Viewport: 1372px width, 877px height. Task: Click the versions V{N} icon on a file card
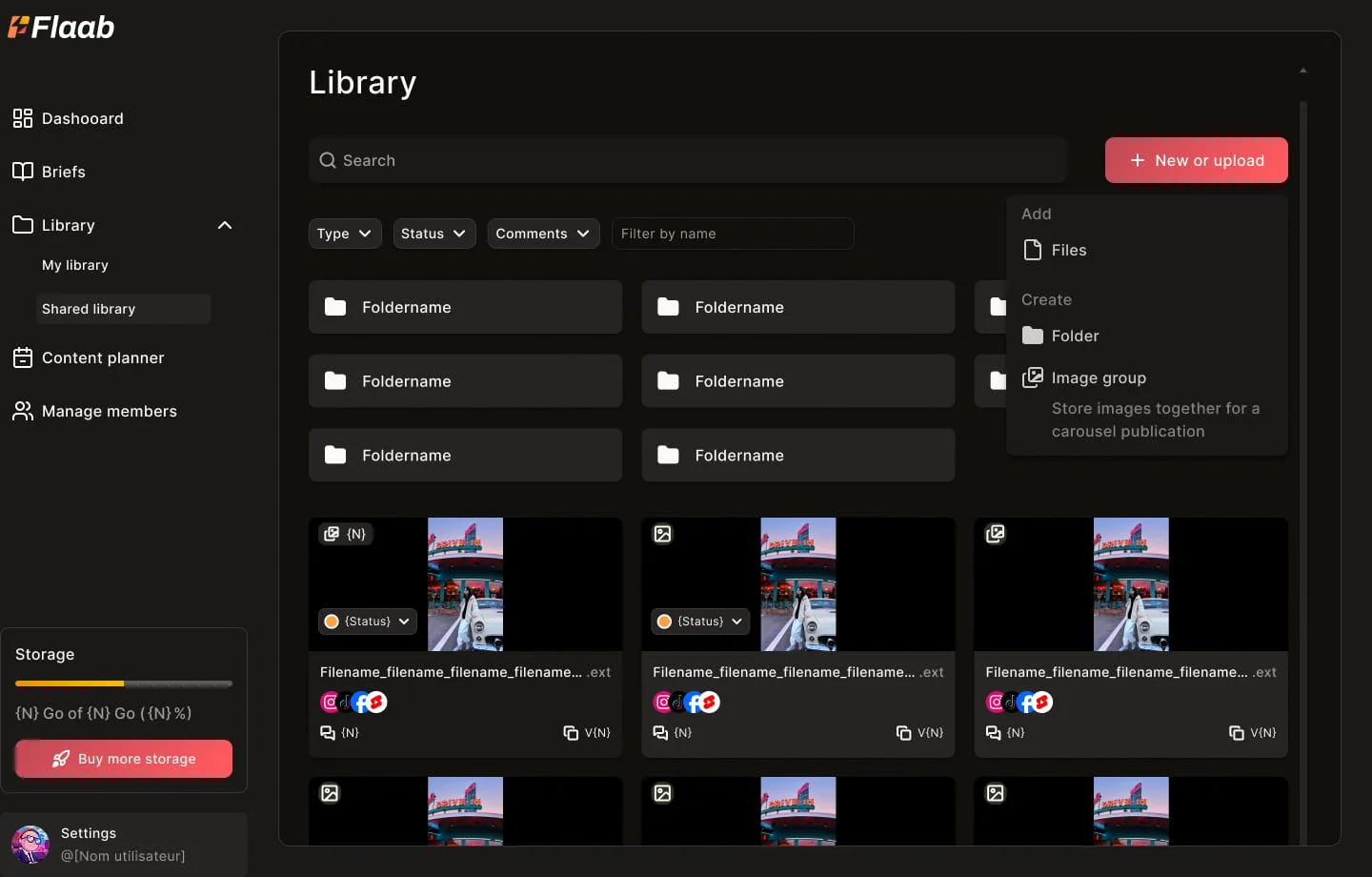click(572, 733)
